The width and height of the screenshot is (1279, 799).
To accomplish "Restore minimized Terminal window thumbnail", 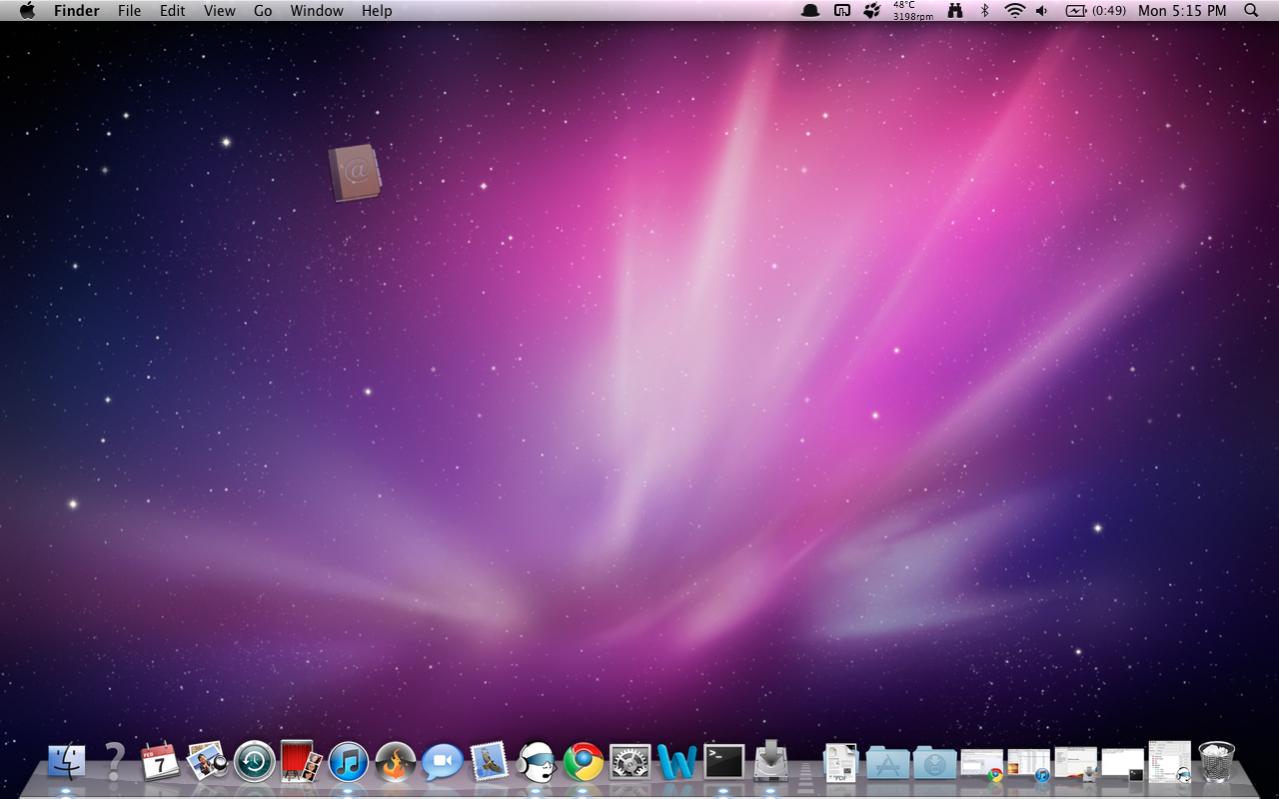I will point(1122,764).
